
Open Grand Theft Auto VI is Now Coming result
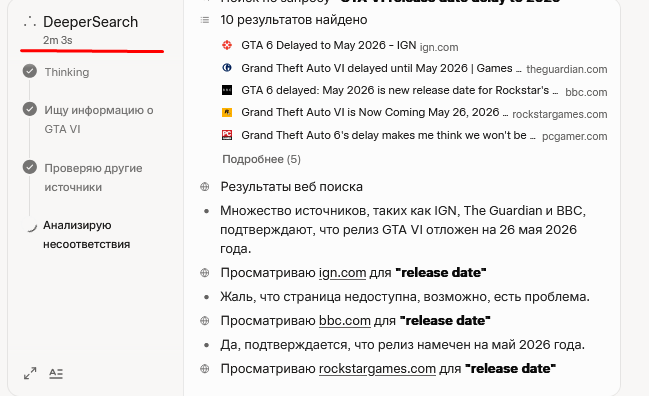click(x=375, y=113)
